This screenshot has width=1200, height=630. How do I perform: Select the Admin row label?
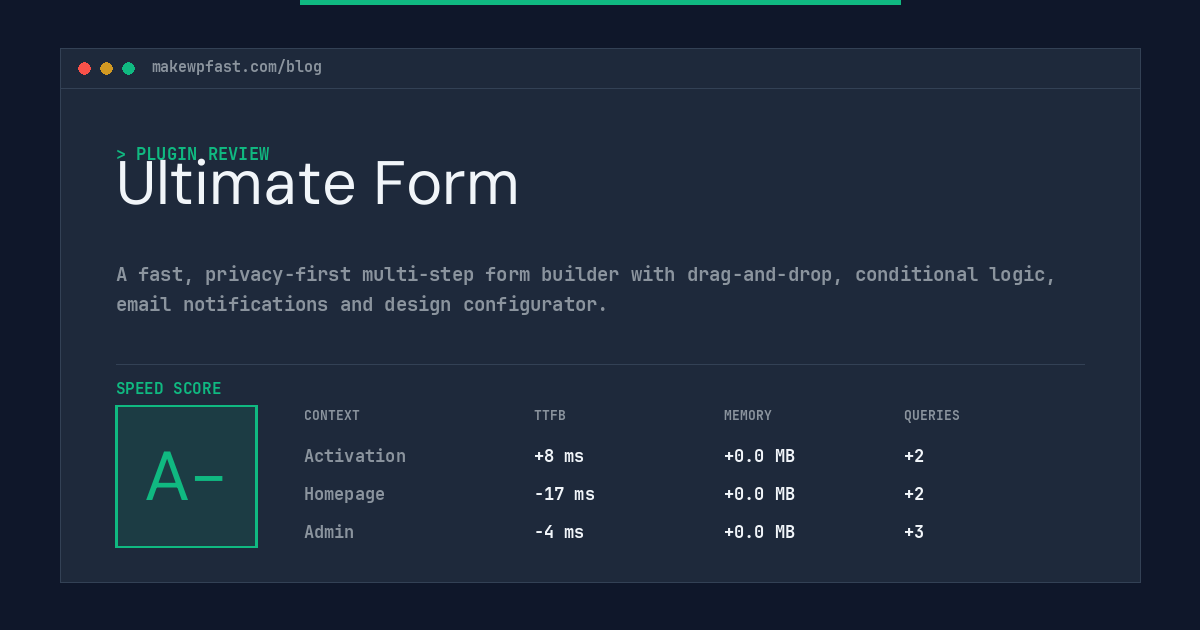point(329,532)
